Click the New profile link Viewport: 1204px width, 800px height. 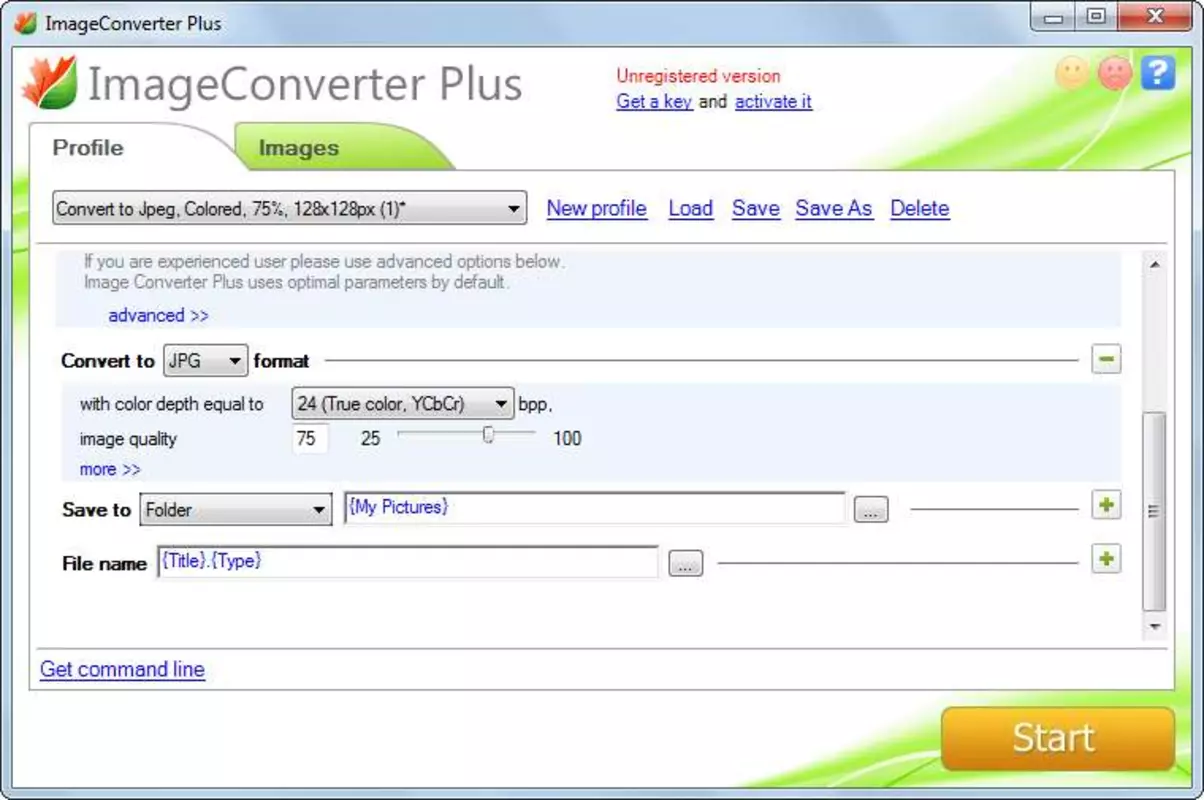click(x=597, y=208)
